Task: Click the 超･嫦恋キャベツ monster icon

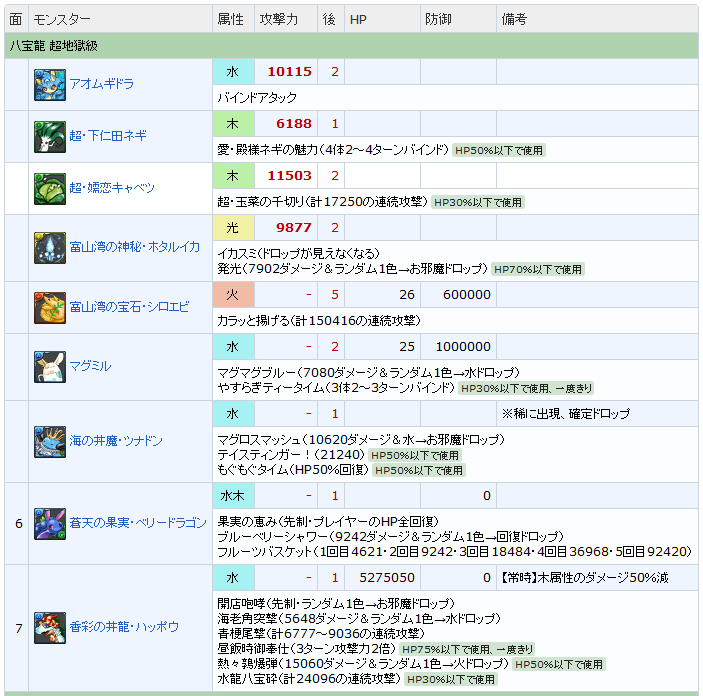Action: [50, 188]
